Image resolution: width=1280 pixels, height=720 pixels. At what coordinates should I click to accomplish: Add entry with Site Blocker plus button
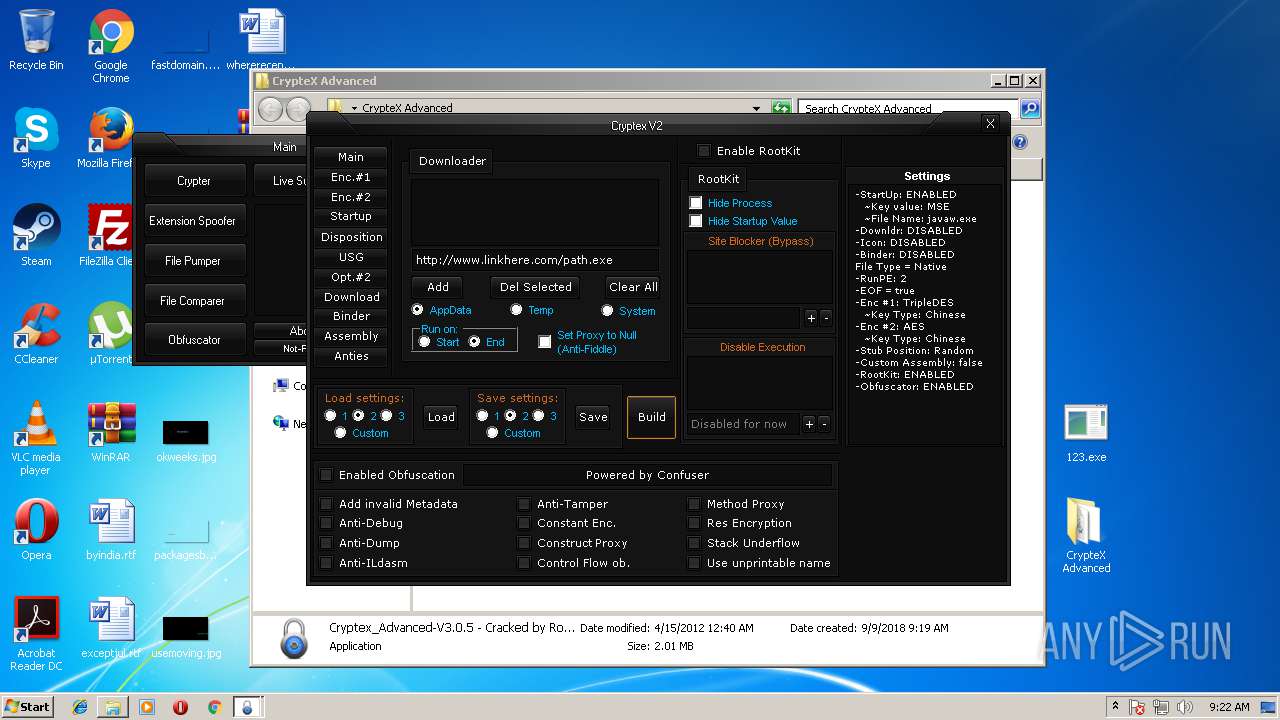coord(811,318)
